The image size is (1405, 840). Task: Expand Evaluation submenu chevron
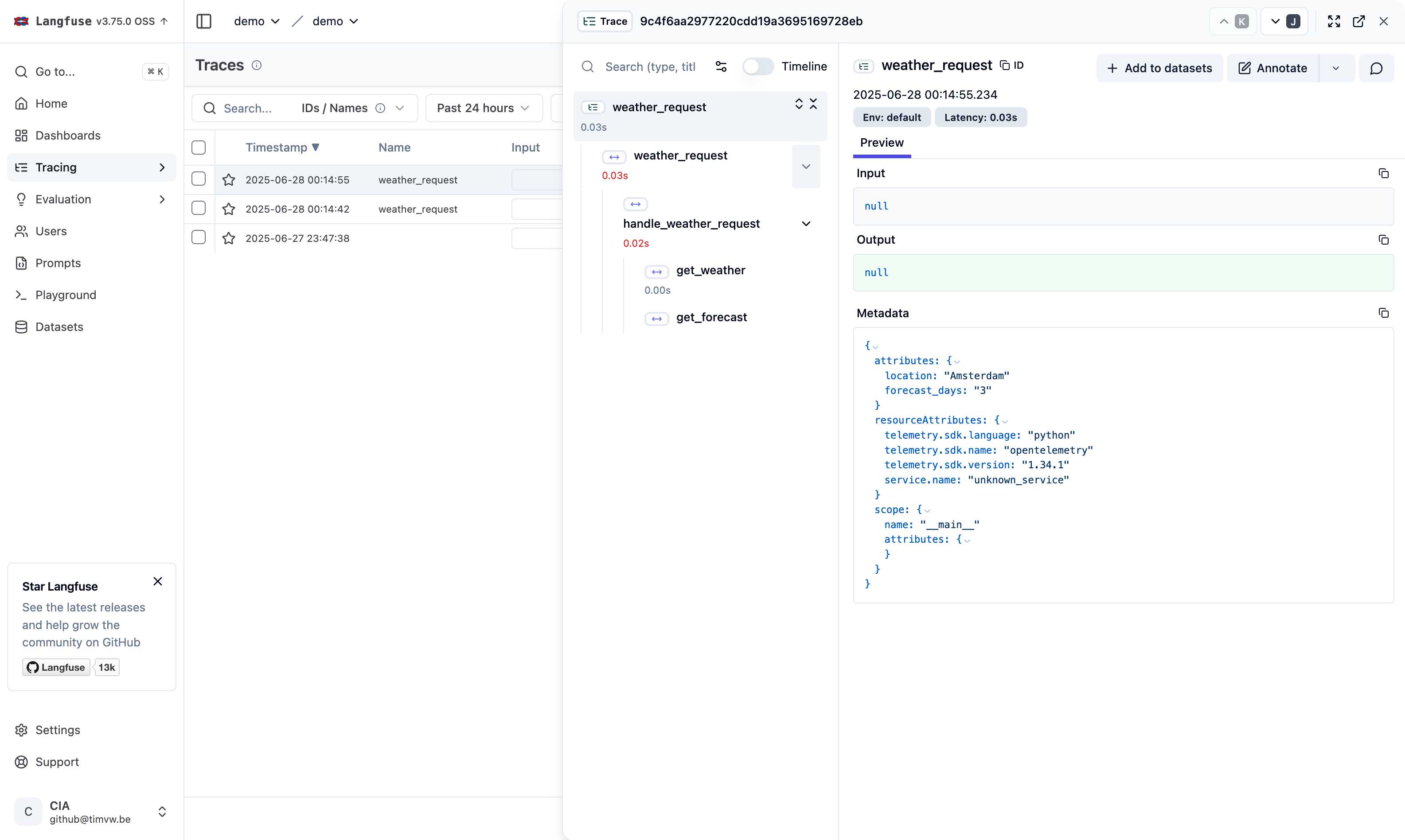tap(162, 199)
